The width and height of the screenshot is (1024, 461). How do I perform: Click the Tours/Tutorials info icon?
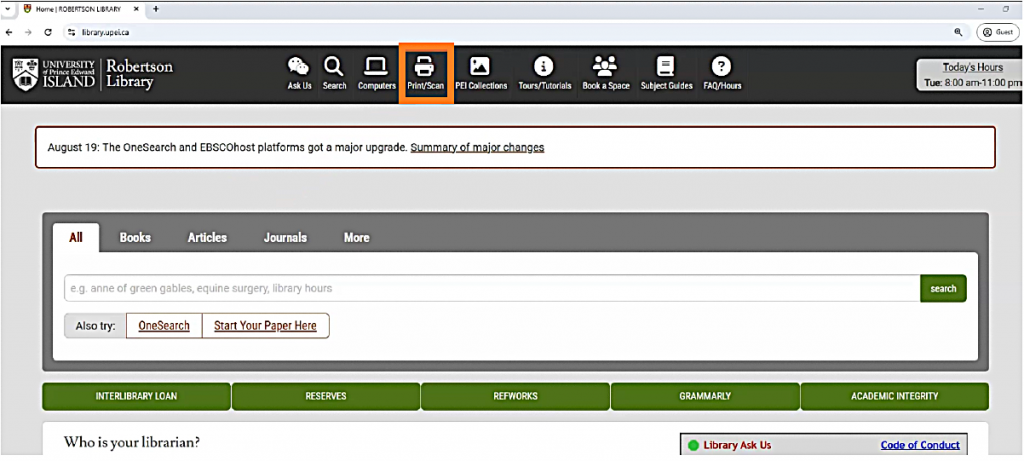coord(544,68)
